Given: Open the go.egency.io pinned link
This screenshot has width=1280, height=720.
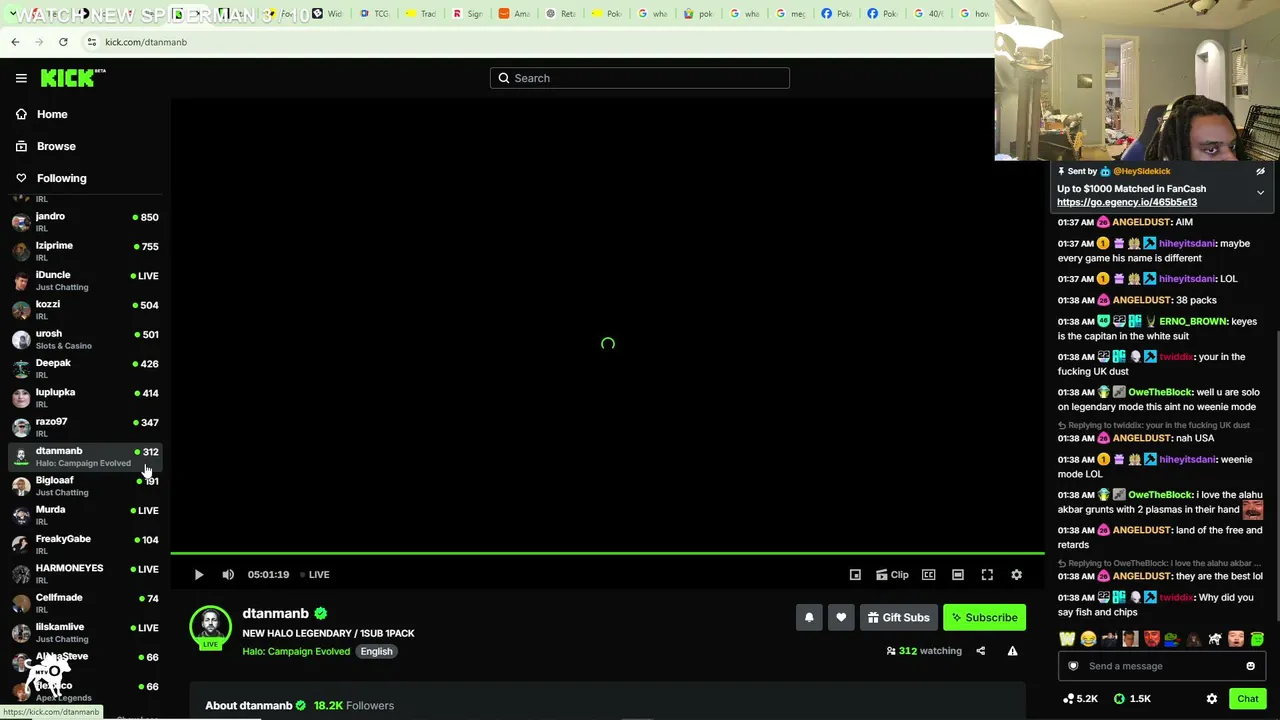Looking at the screenshot, I should coord(1127,202).
